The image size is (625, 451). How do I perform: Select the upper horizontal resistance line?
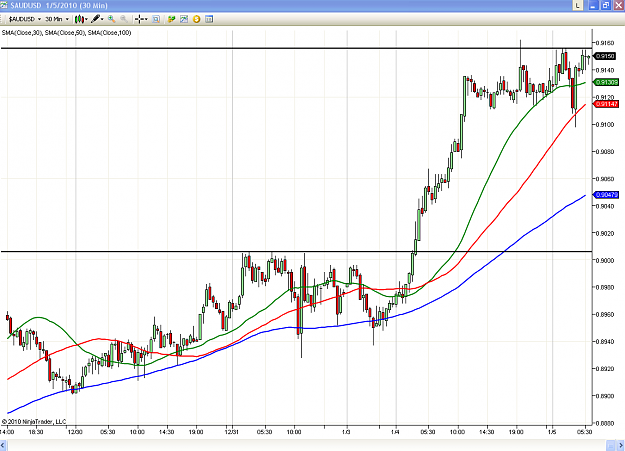[x=297, y=48]
